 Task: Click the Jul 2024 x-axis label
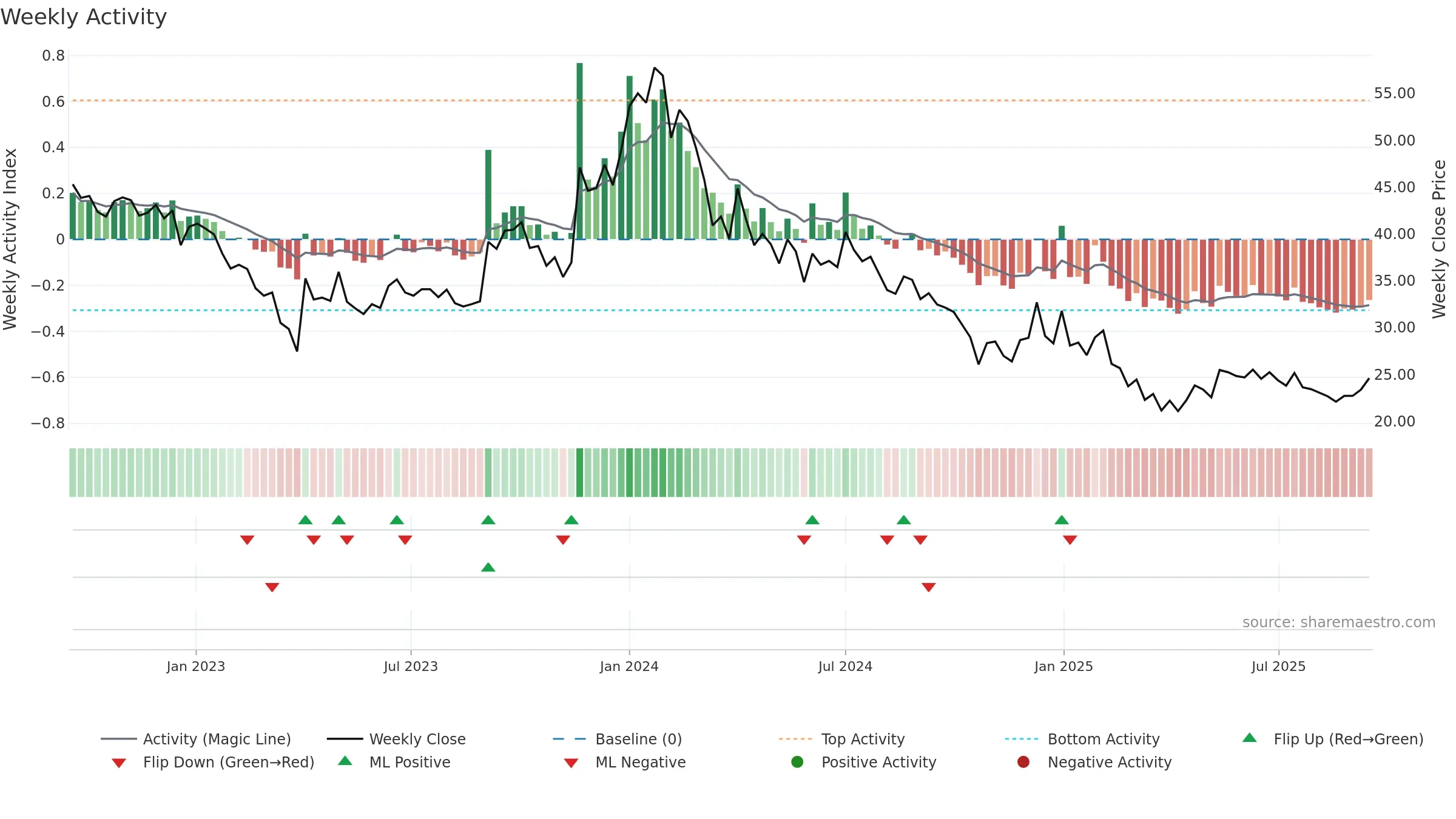pyautogui.click(x=845, y=666)
